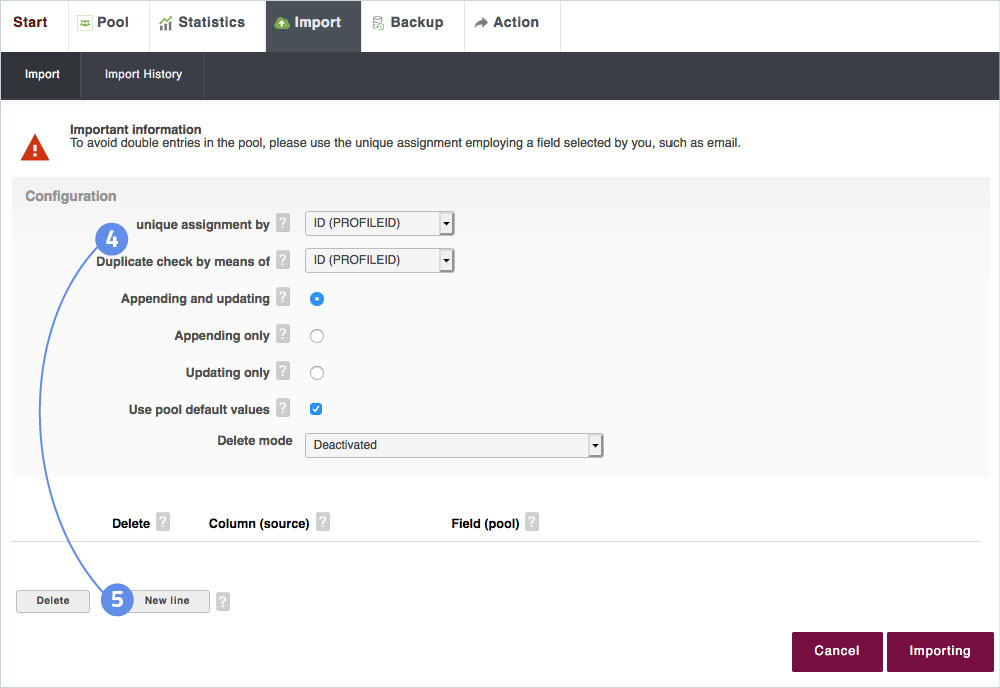The width and height of the screenshot is (1000, 688).
Task: Show help for Updating only option
Action: coord(283,372)
